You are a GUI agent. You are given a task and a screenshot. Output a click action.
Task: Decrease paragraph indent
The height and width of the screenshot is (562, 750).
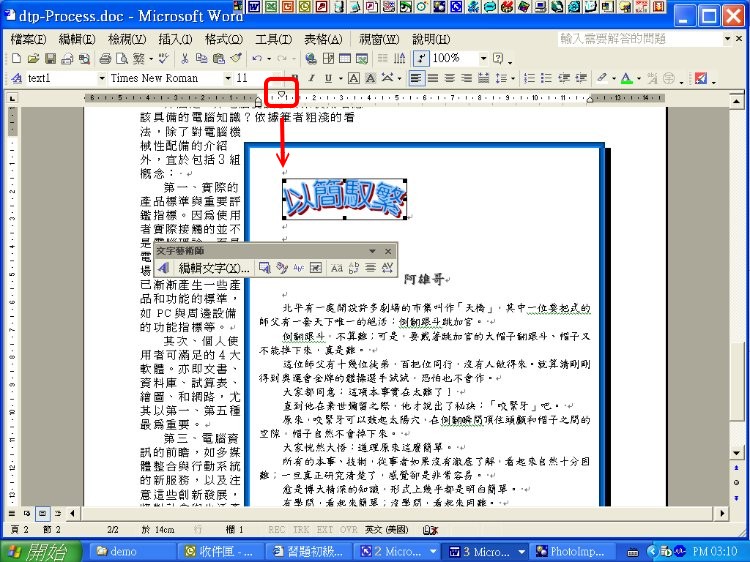pyautogui.click(x=563, y=78)
